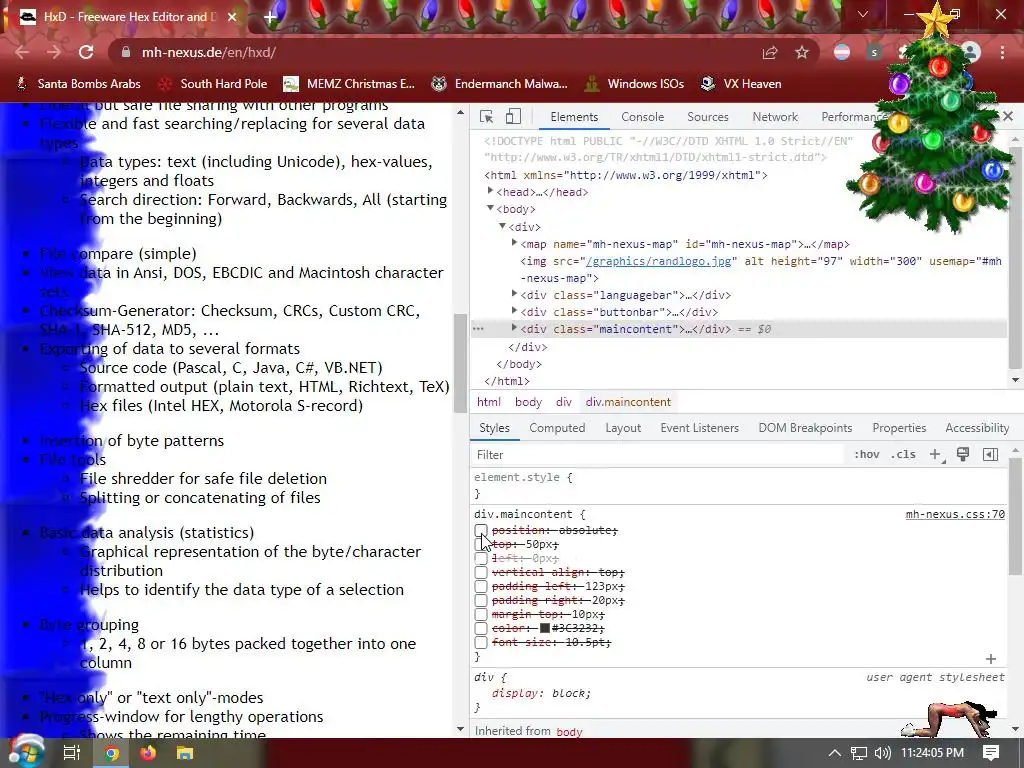This screenshot has height=768, width=1024.
Task: Click the Chrome taskbar icon
Action: (x=112, y=753)
